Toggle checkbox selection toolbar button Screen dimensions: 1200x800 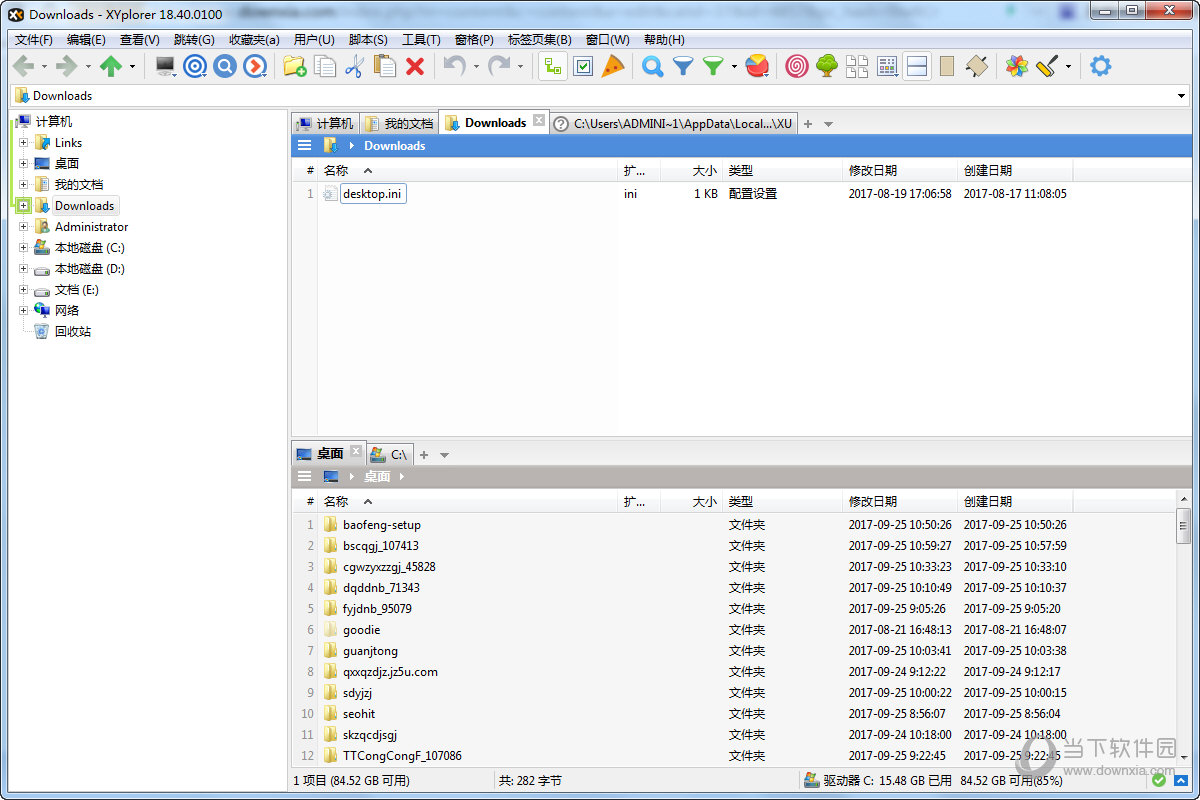tap(583, 67)
